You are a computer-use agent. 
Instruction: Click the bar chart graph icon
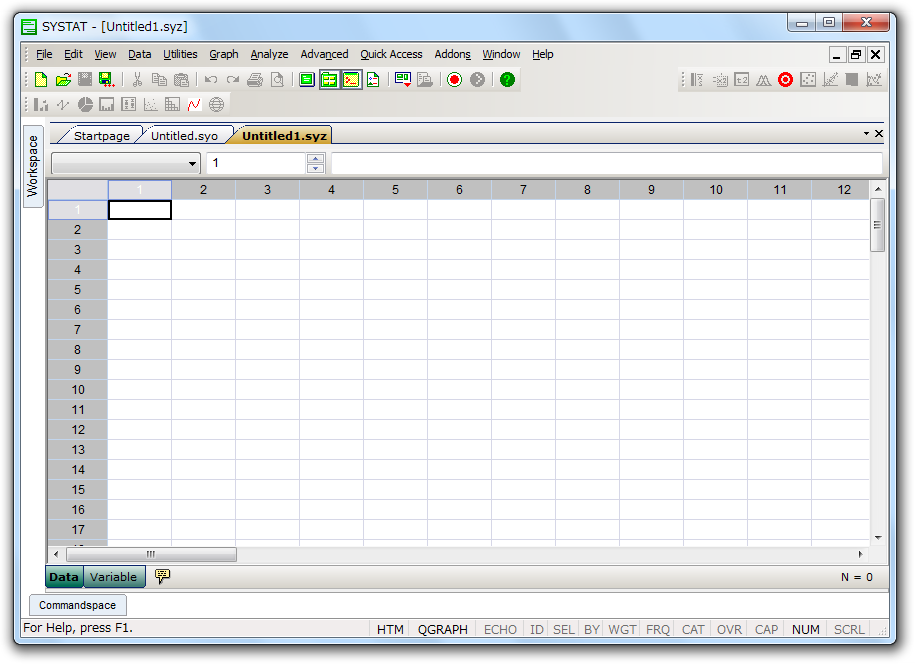pyautogui.click(x=41, y=104)
